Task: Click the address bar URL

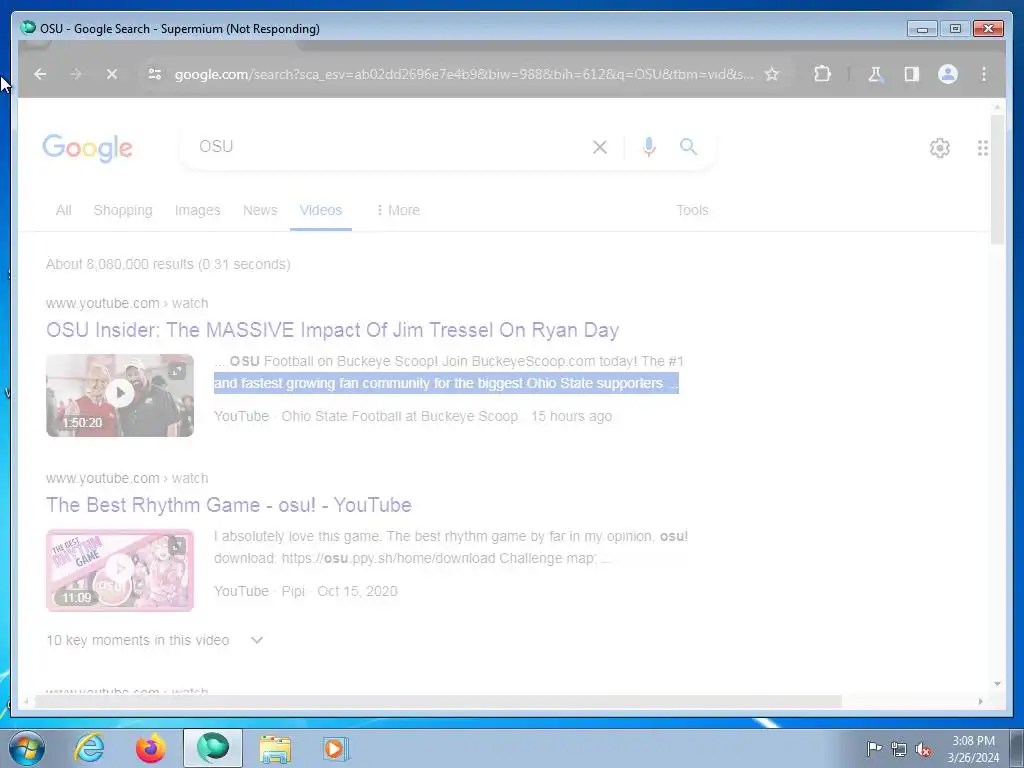Action: click(x=464, y=74)
